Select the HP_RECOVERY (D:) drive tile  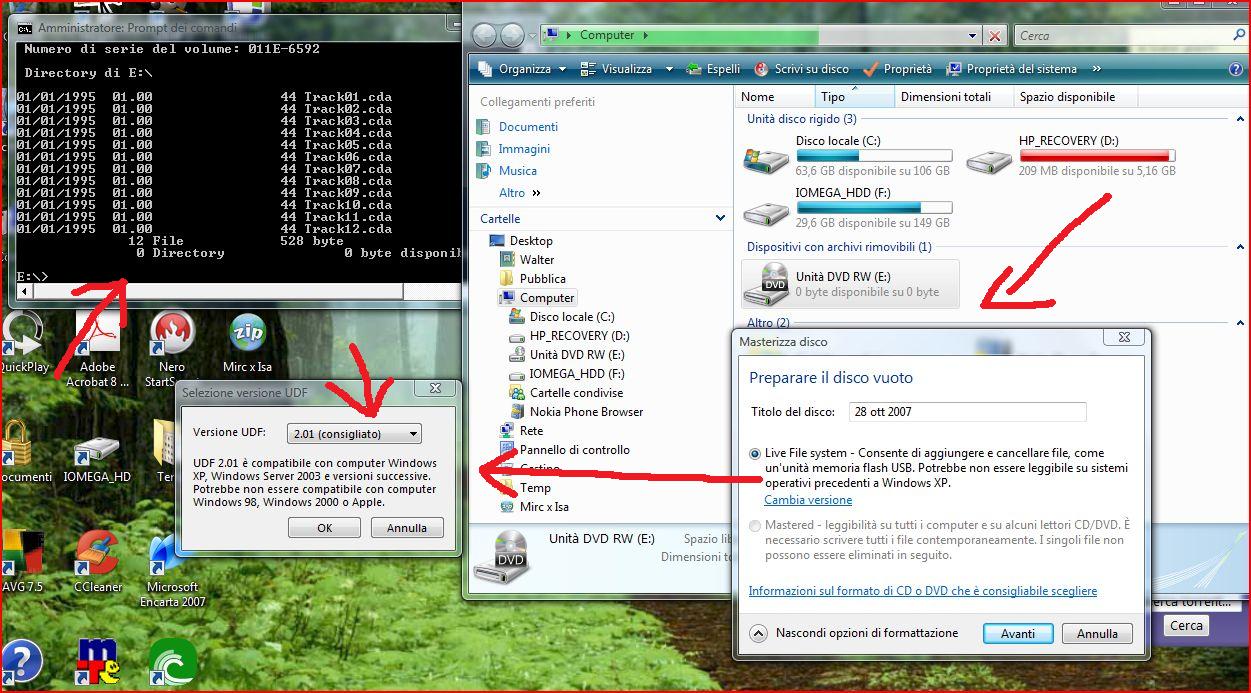pyautogui.click(x=1071, y=156)
